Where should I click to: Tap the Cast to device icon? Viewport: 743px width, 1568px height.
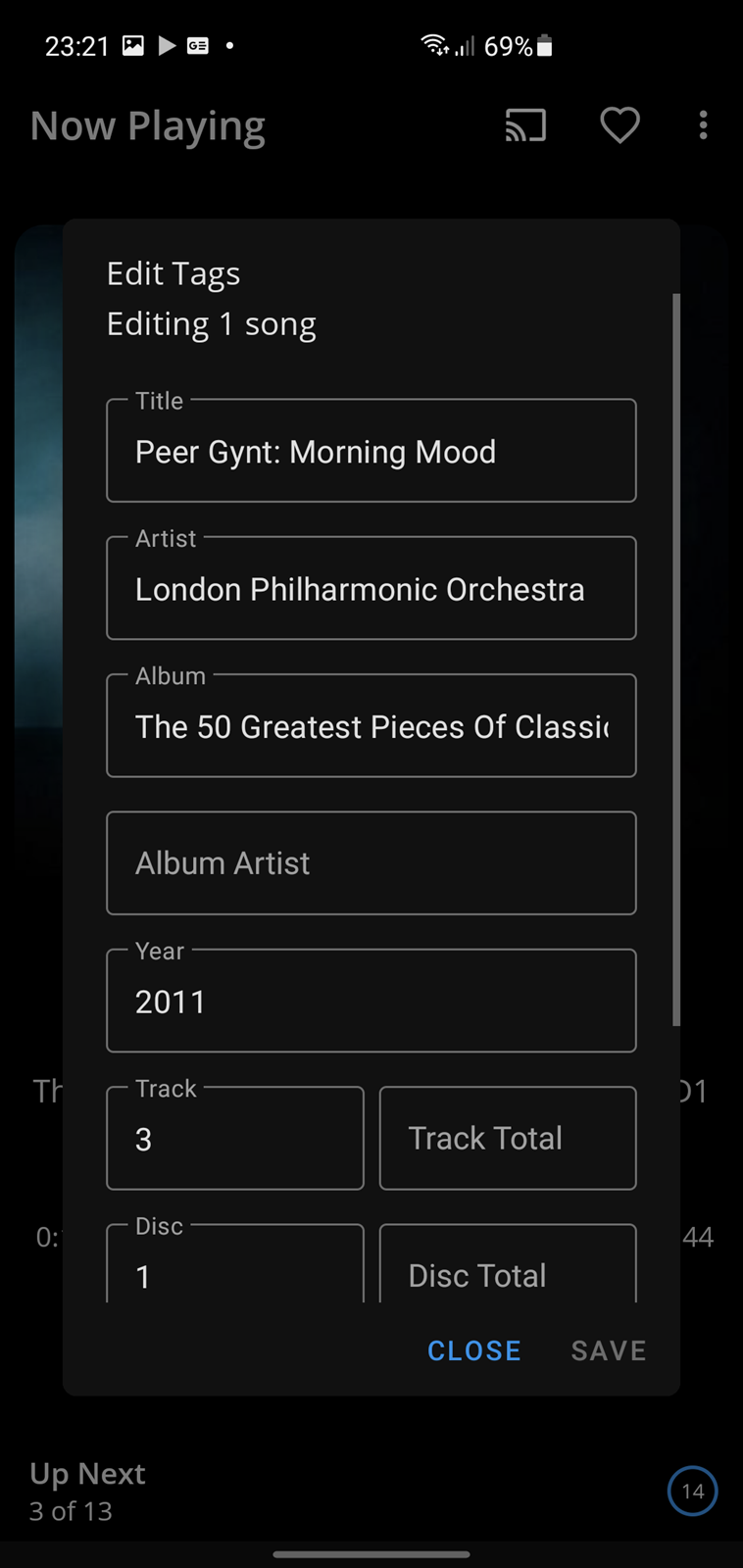(x=525, y=125)
